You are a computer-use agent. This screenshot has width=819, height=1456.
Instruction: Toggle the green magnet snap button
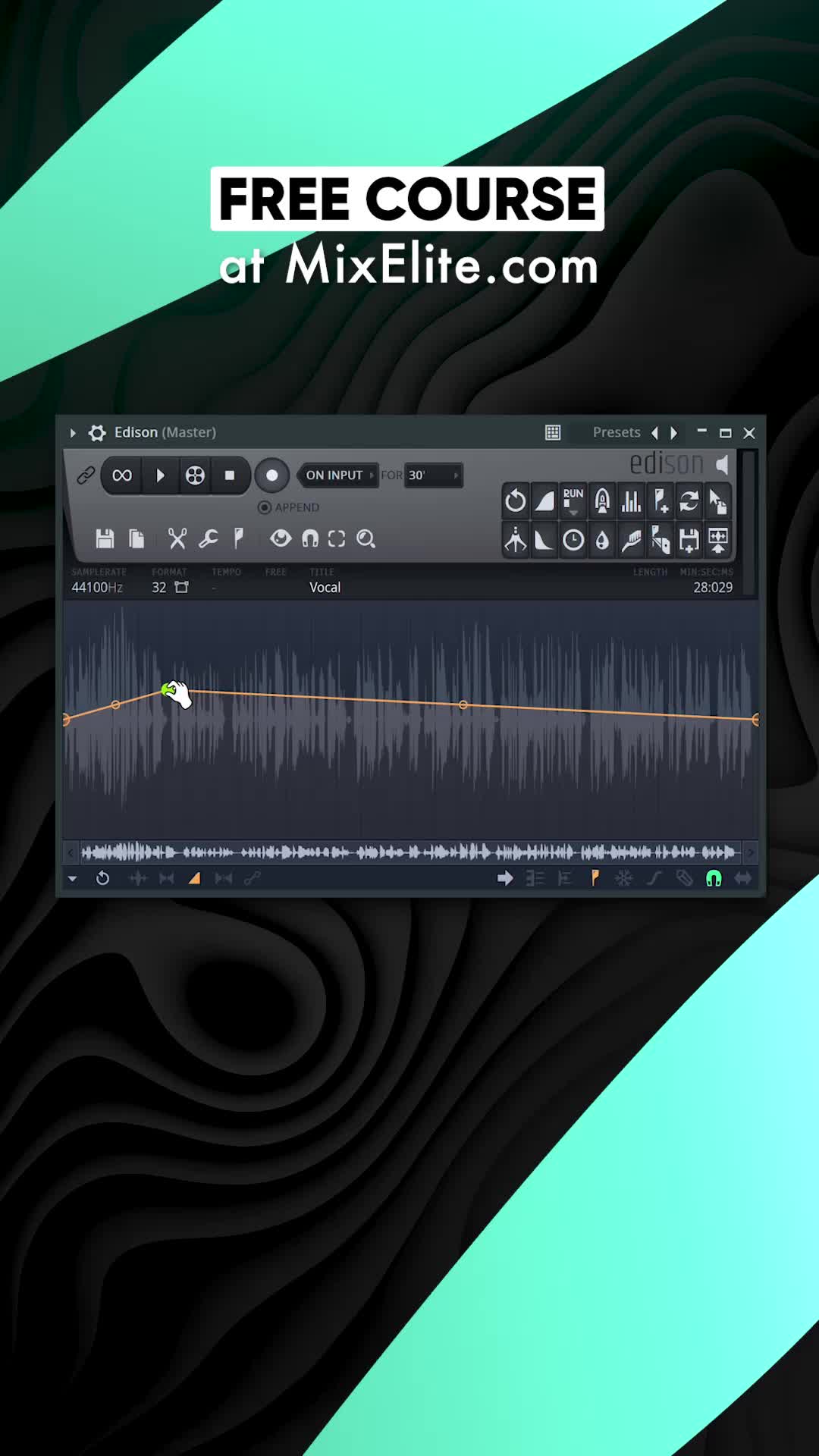[x=714, y=878]
